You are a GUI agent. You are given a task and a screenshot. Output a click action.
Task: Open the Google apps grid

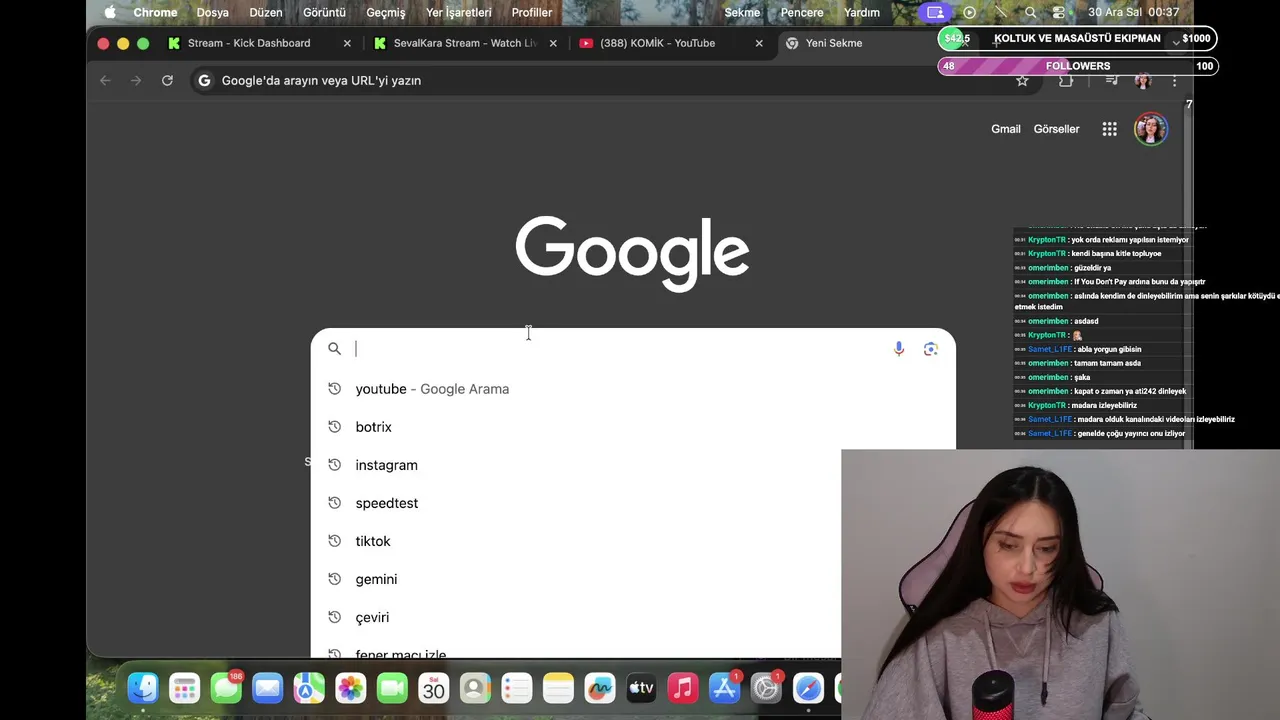point(1109,129)
